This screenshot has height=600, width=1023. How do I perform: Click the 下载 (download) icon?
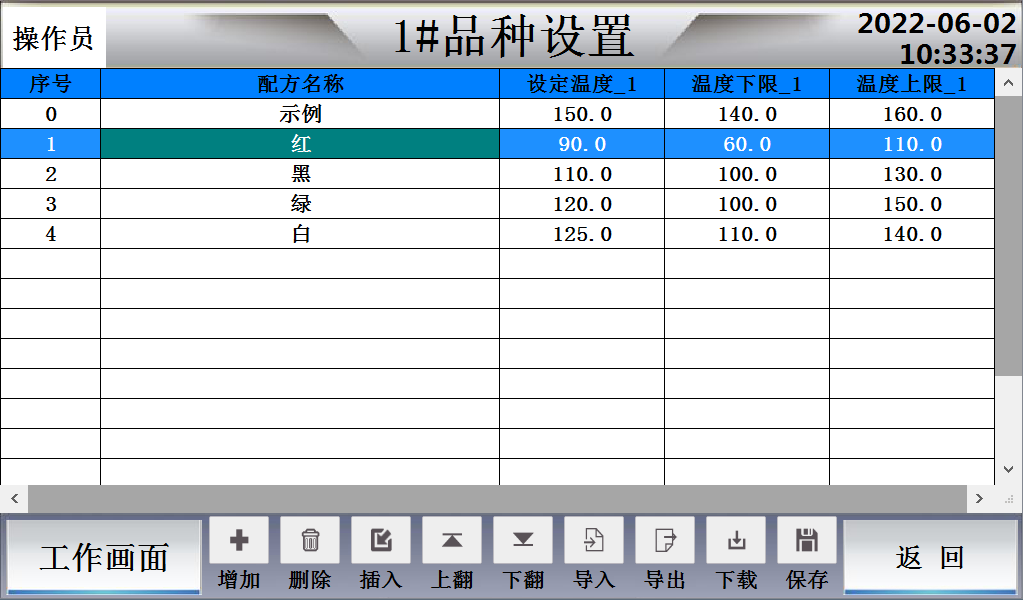[x=735, y=541]
